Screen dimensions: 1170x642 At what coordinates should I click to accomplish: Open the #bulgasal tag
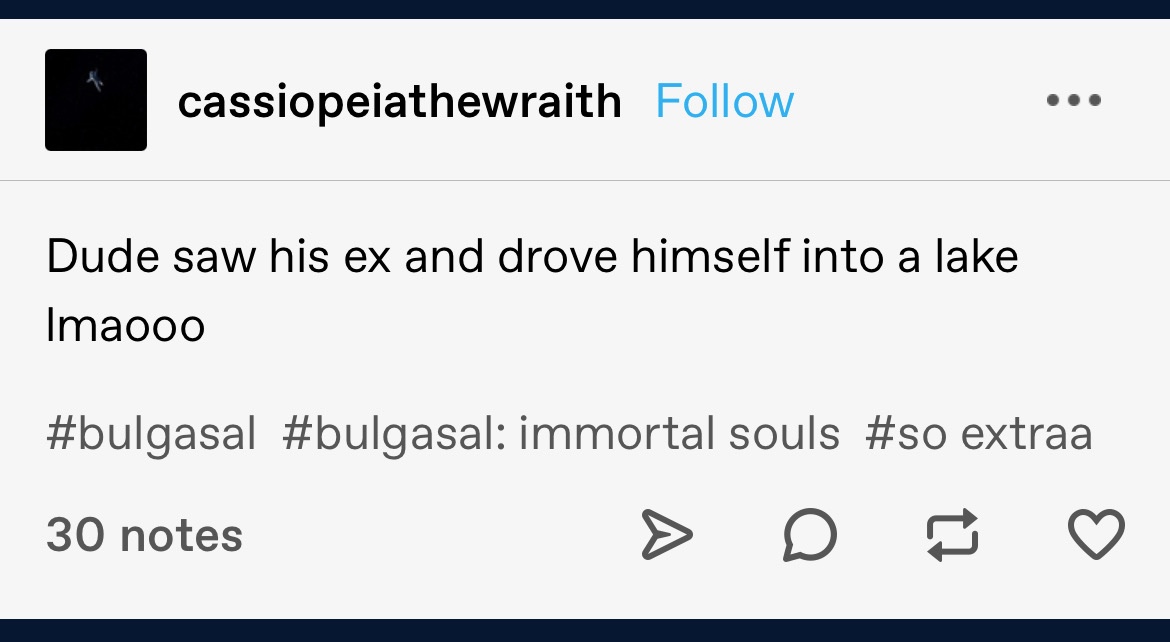(151, 434)
